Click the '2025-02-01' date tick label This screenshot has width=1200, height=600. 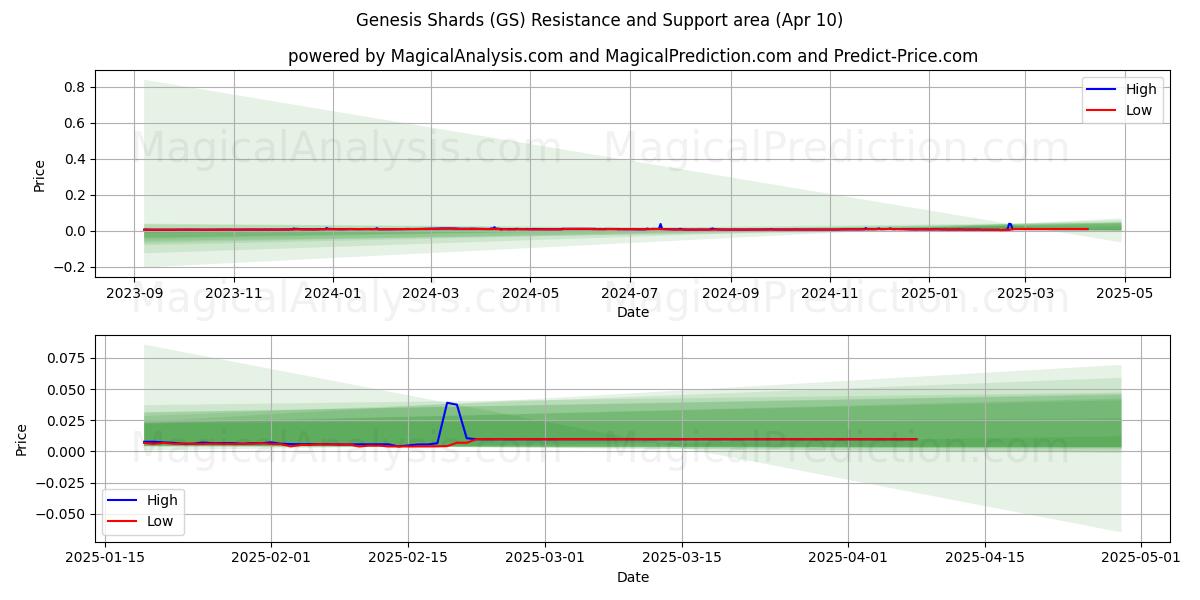[271, 558]
